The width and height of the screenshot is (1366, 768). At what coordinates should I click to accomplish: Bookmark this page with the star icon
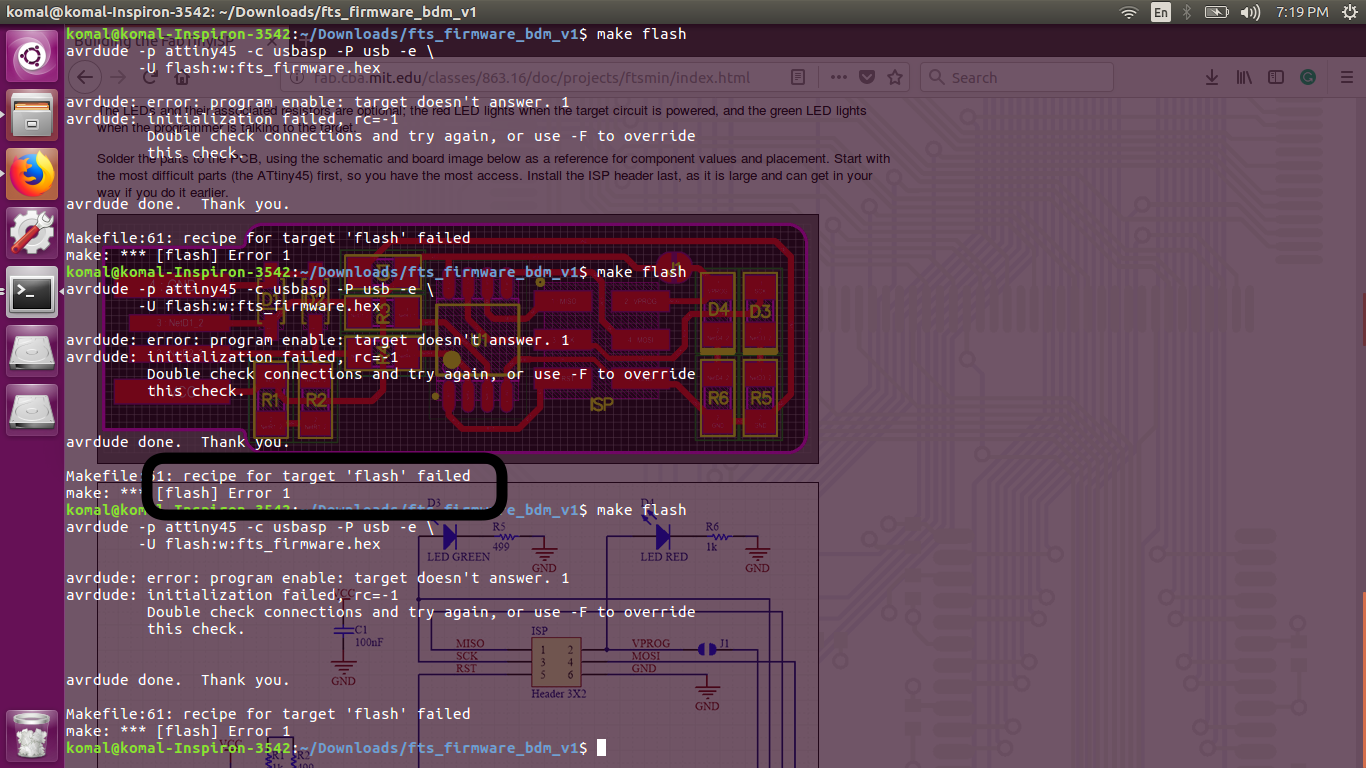[895, 77]
